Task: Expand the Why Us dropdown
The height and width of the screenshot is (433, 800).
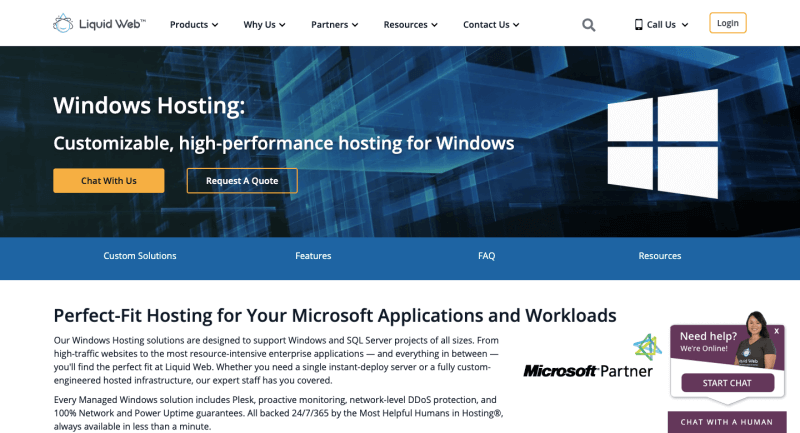Action: click(264, 24)
